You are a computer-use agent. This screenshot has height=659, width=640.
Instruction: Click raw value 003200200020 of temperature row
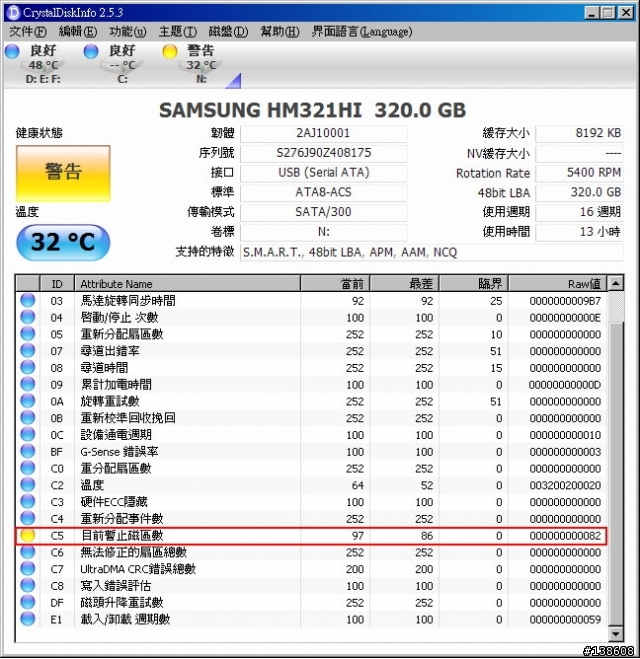point(565,485)
